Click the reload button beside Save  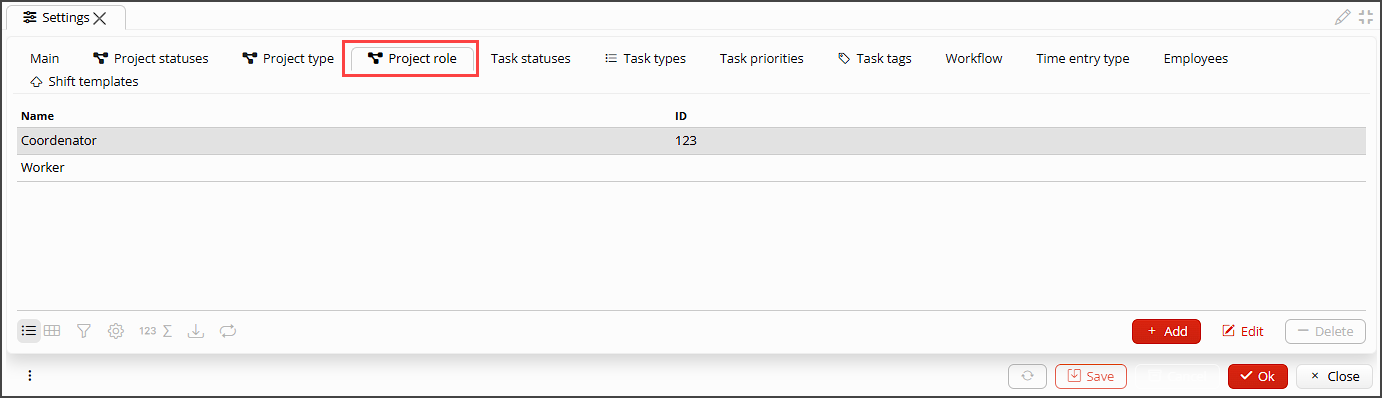pyautogui.click(x=1027, y=376)
